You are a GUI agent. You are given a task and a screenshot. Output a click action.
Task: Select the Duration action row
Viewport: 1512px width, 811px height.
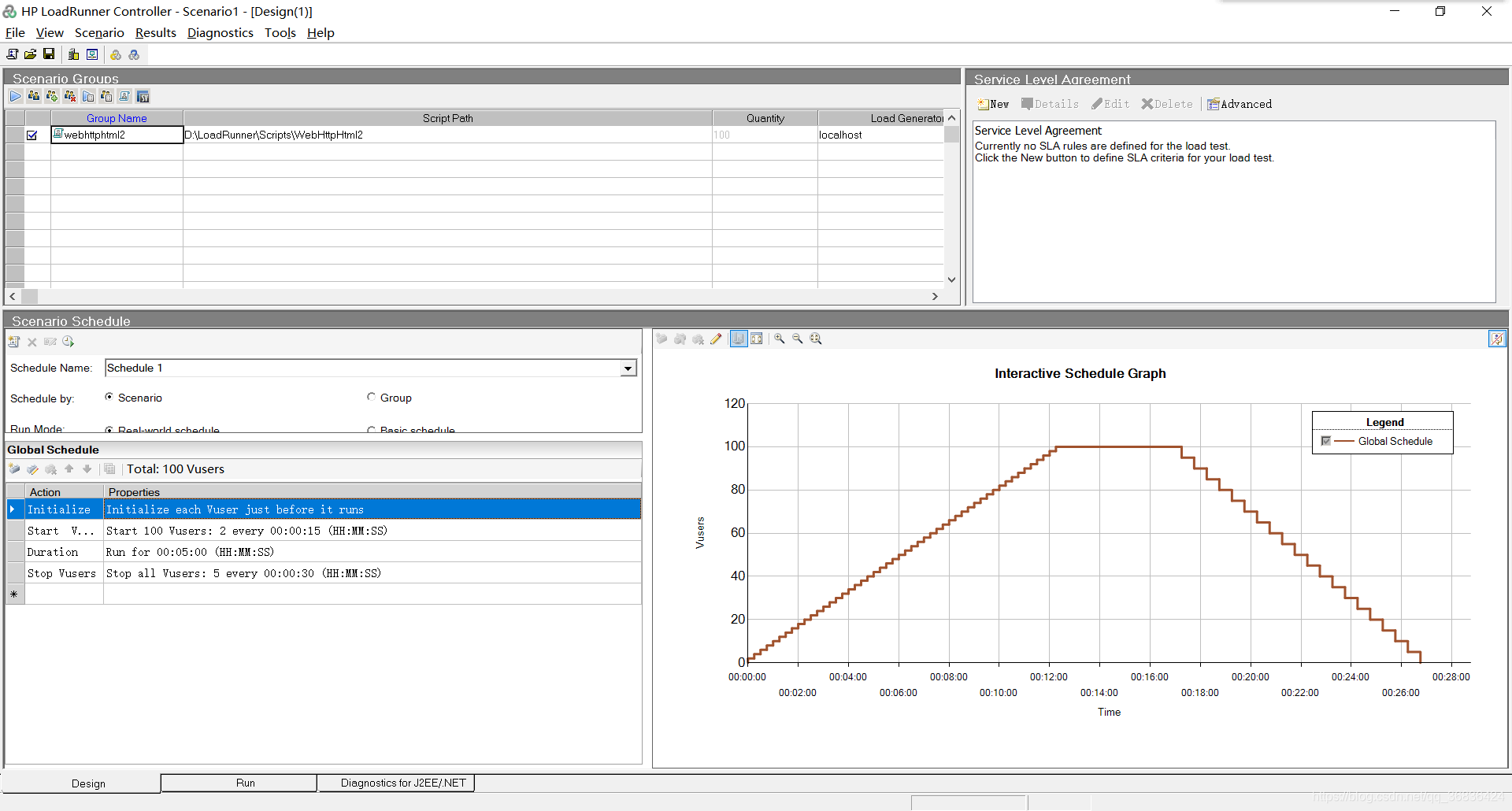point(323,552)
